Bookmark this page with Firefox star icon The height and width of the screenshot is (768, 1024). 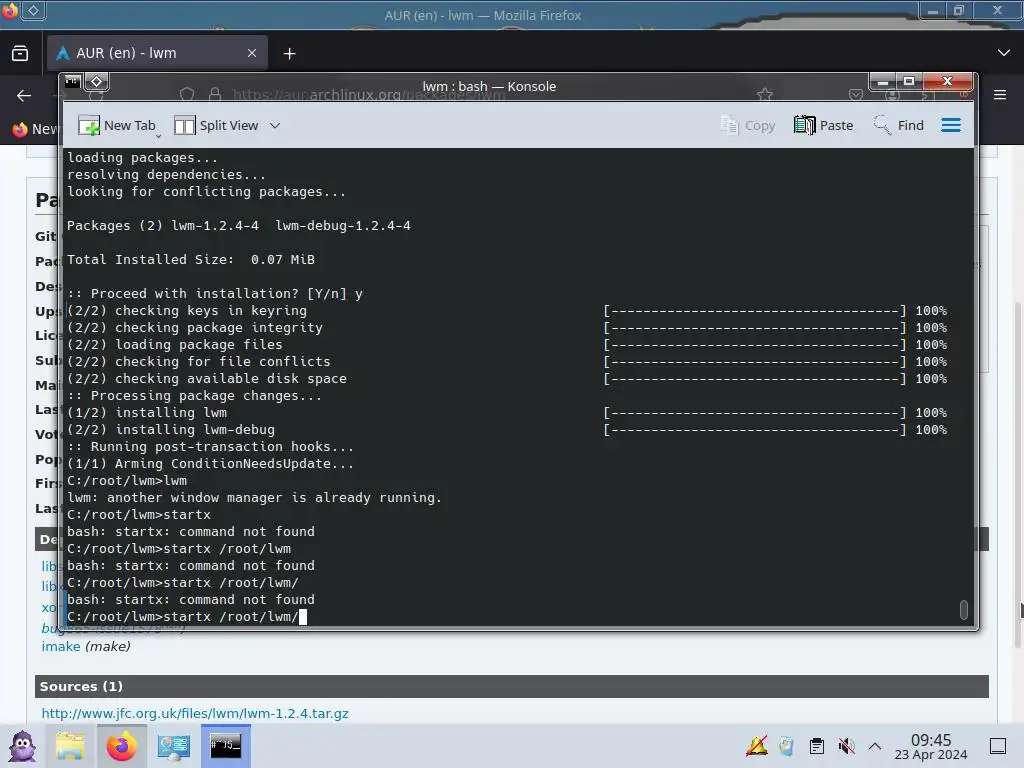pyautogui.click(x=765, y=95)
